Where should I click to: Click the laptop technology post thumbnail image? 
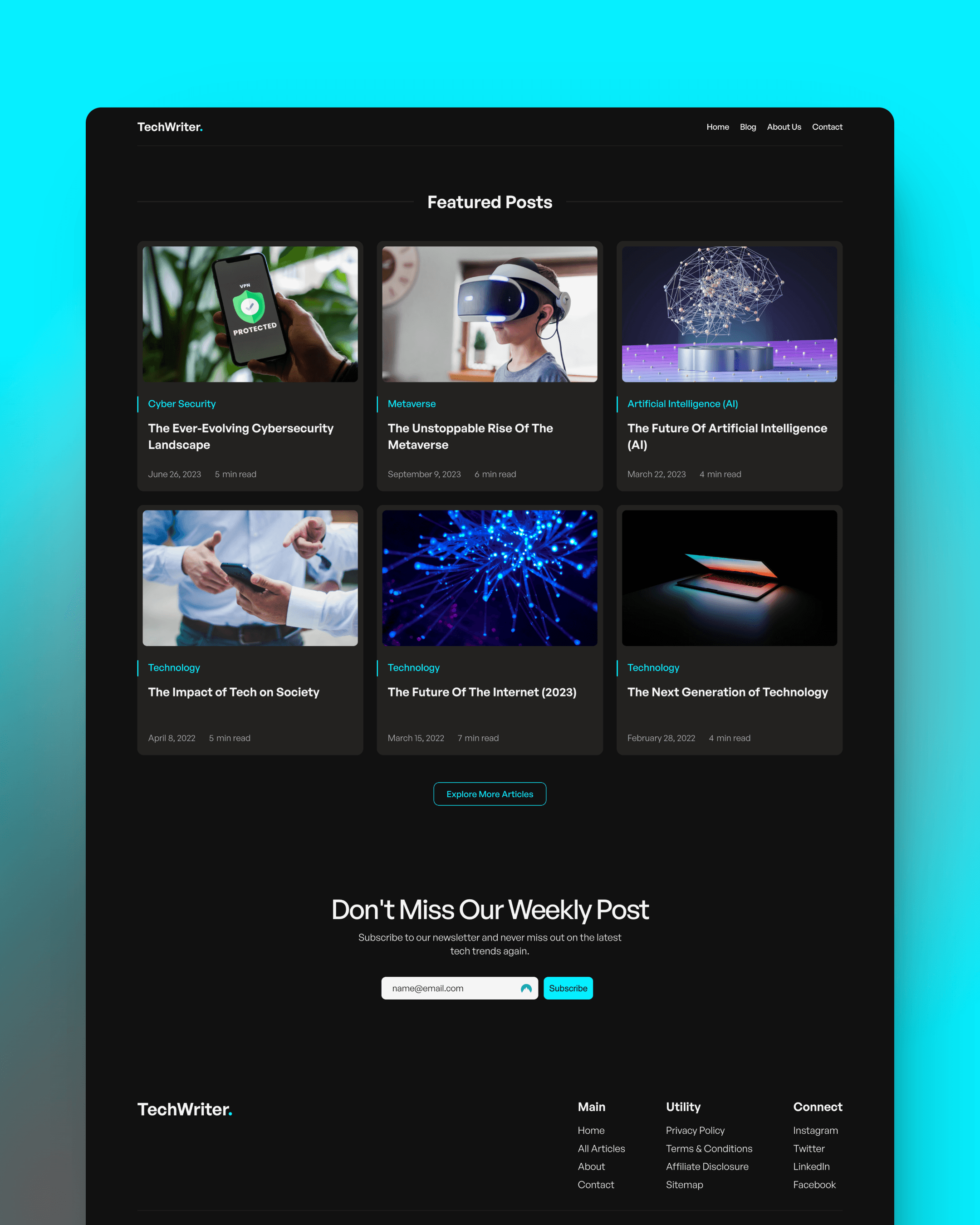[729, 577]
